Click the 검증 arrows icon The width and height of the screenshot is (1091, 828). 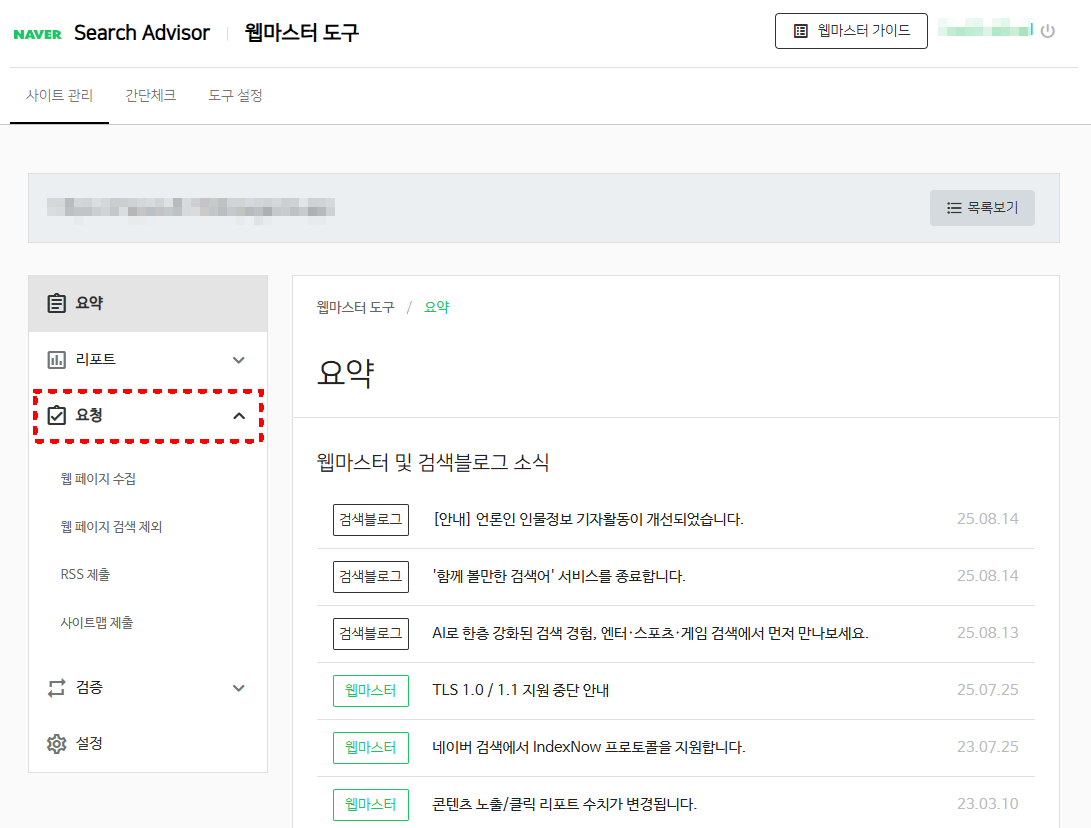[x=56, y=688]
